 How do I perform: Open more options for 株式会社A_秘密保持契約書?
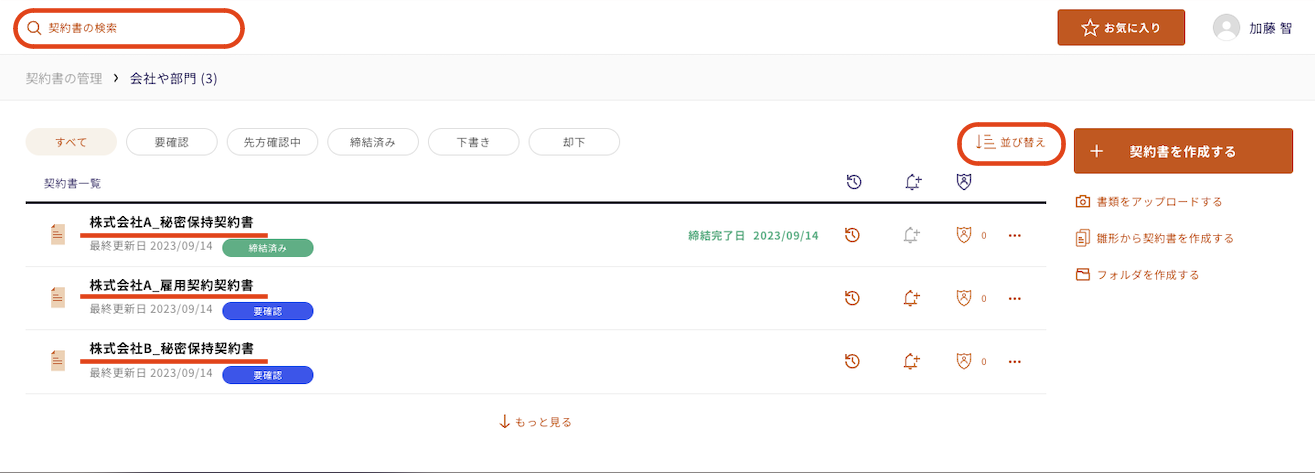[x=1015, y=235]
